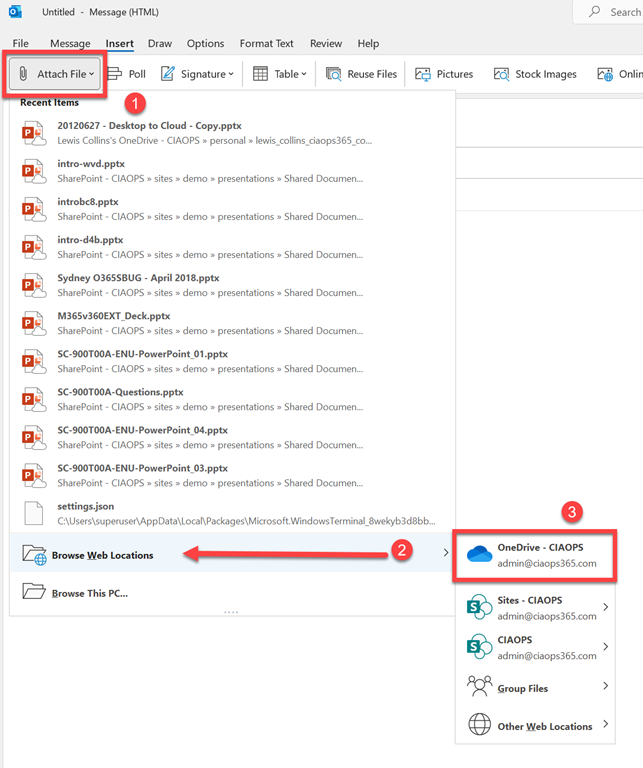Open the Signature pen icon
Viewport: 643px width, 768px height.
[168, 74]
